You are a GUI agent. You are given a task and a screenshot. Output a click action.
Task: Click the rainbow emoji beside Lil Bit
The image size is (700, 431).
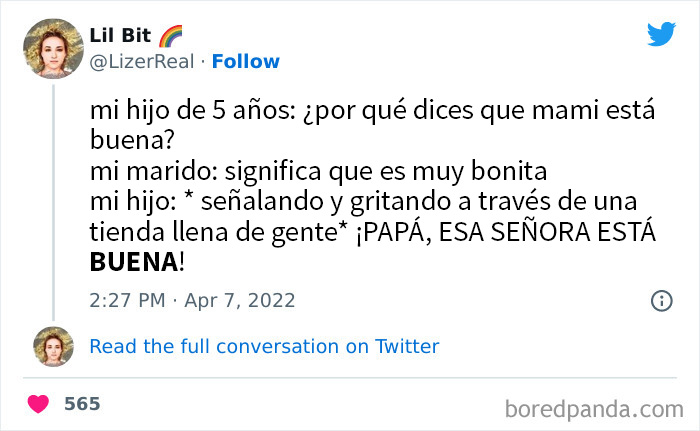coord(170,37)
